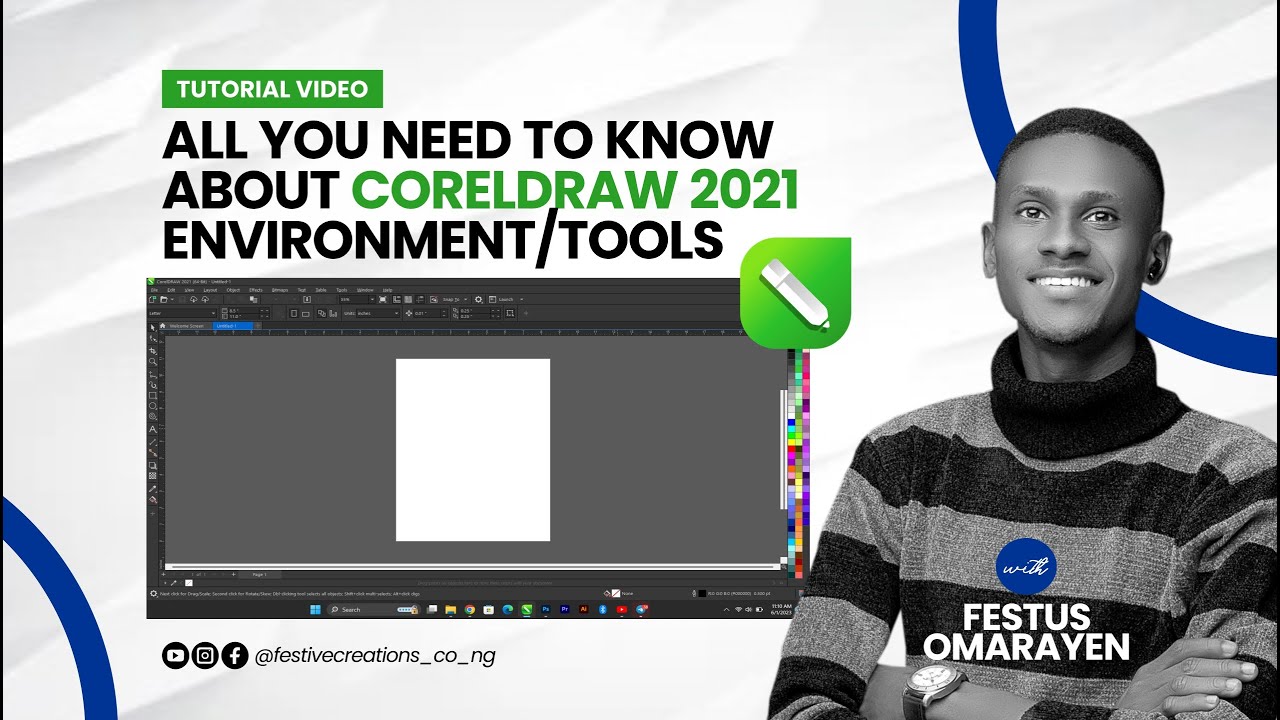This screenshot has height=720, width=1280.
Task: Select the Drop Shadow tool
Action: (153, 465)
